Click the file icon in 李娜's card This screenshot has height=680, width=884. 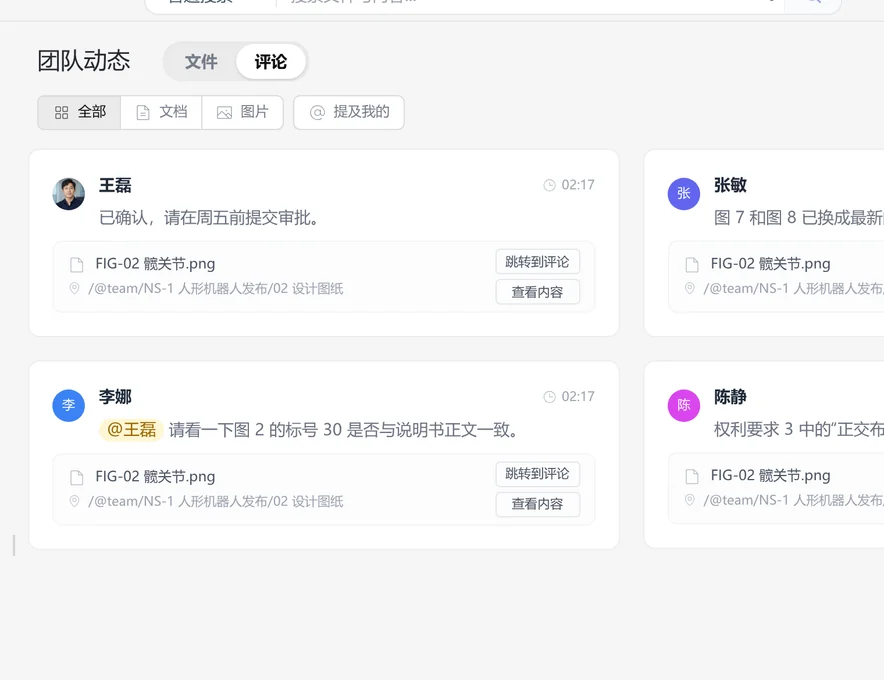(x=76, y=478)
